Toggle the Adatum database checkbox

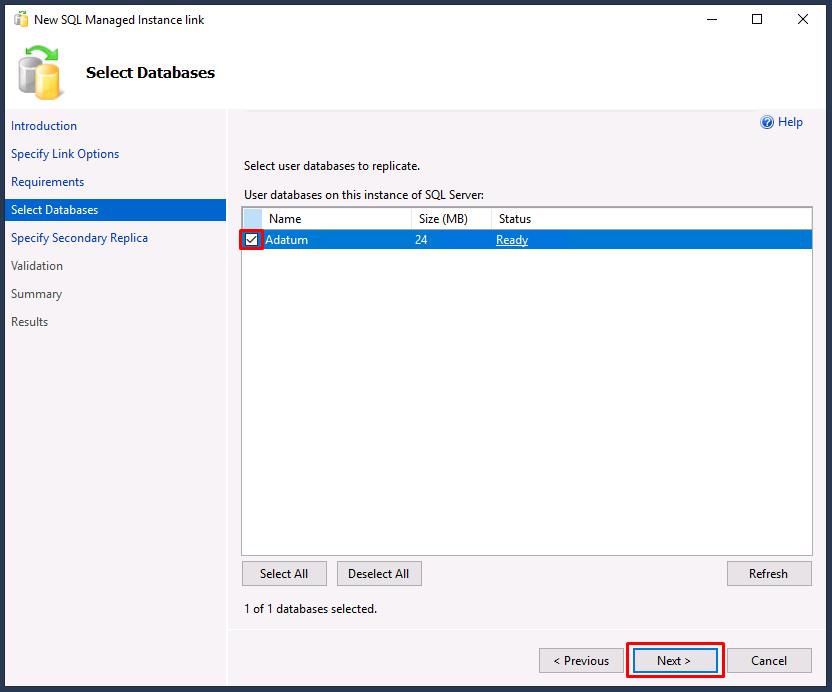pyautogui.click(x=252, y=240)
